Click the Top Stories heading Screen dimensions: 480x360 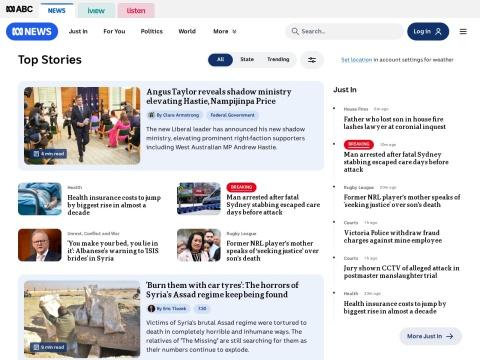[x=50, y=60]
